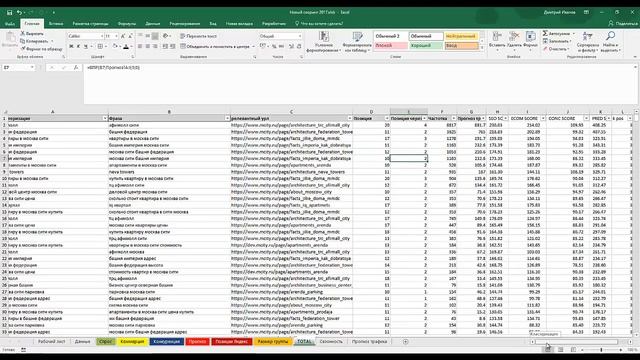
Task: Switch to Page Layout view in status bar
Action: click(x=560, y=350)
